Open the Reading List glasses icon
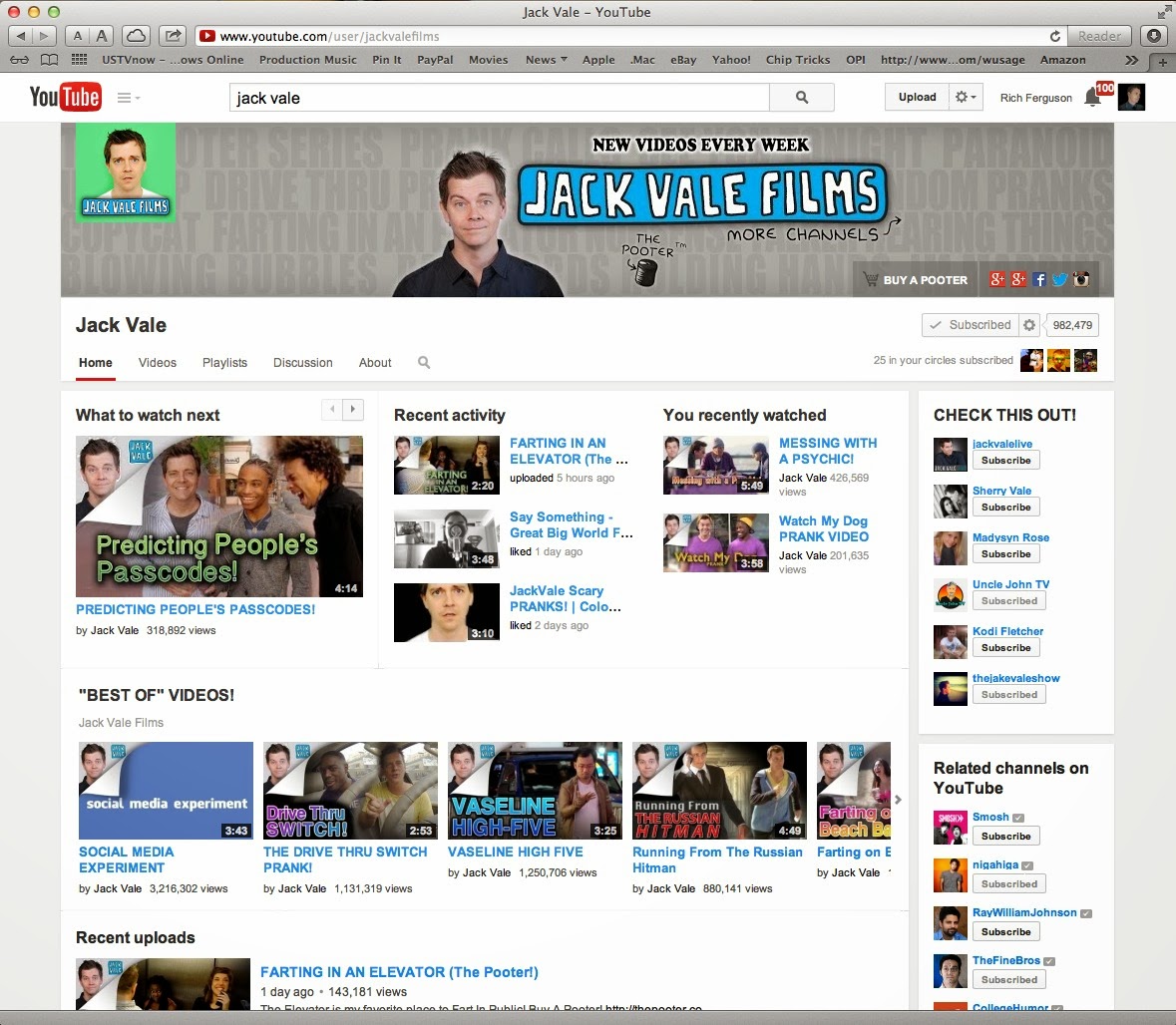The width and height of the screenshot is (1176, 1025). tap(20, 60)
